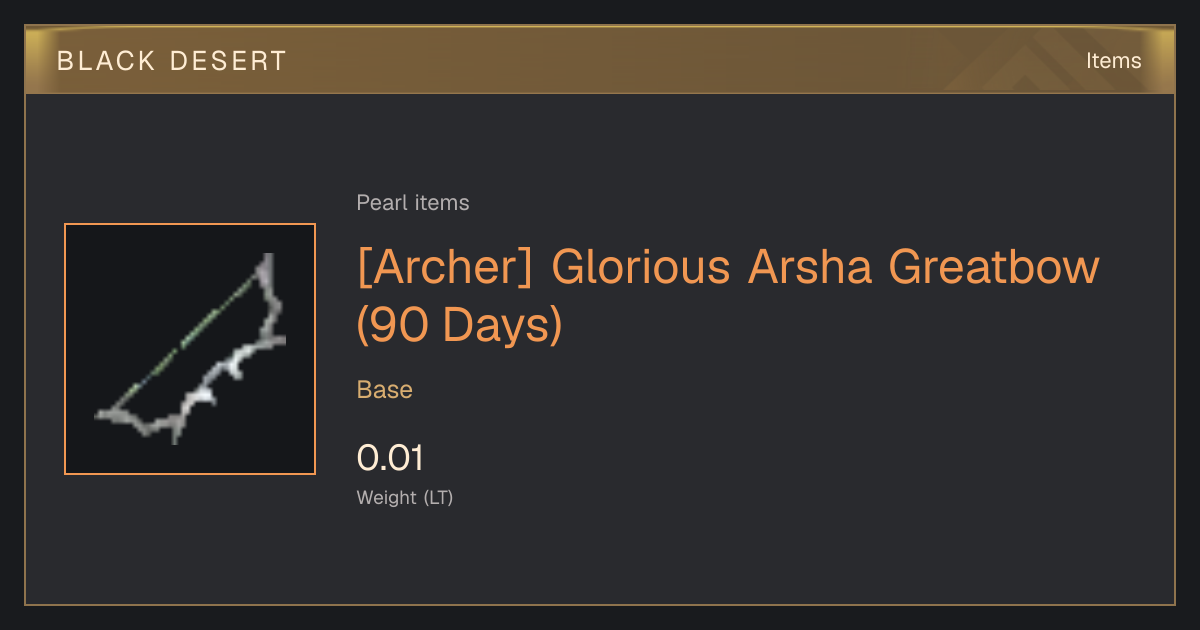This screenshot has height=630, width=1200.
Task: Click the orange frame around item thumbnail
Action: pos(190,225)
